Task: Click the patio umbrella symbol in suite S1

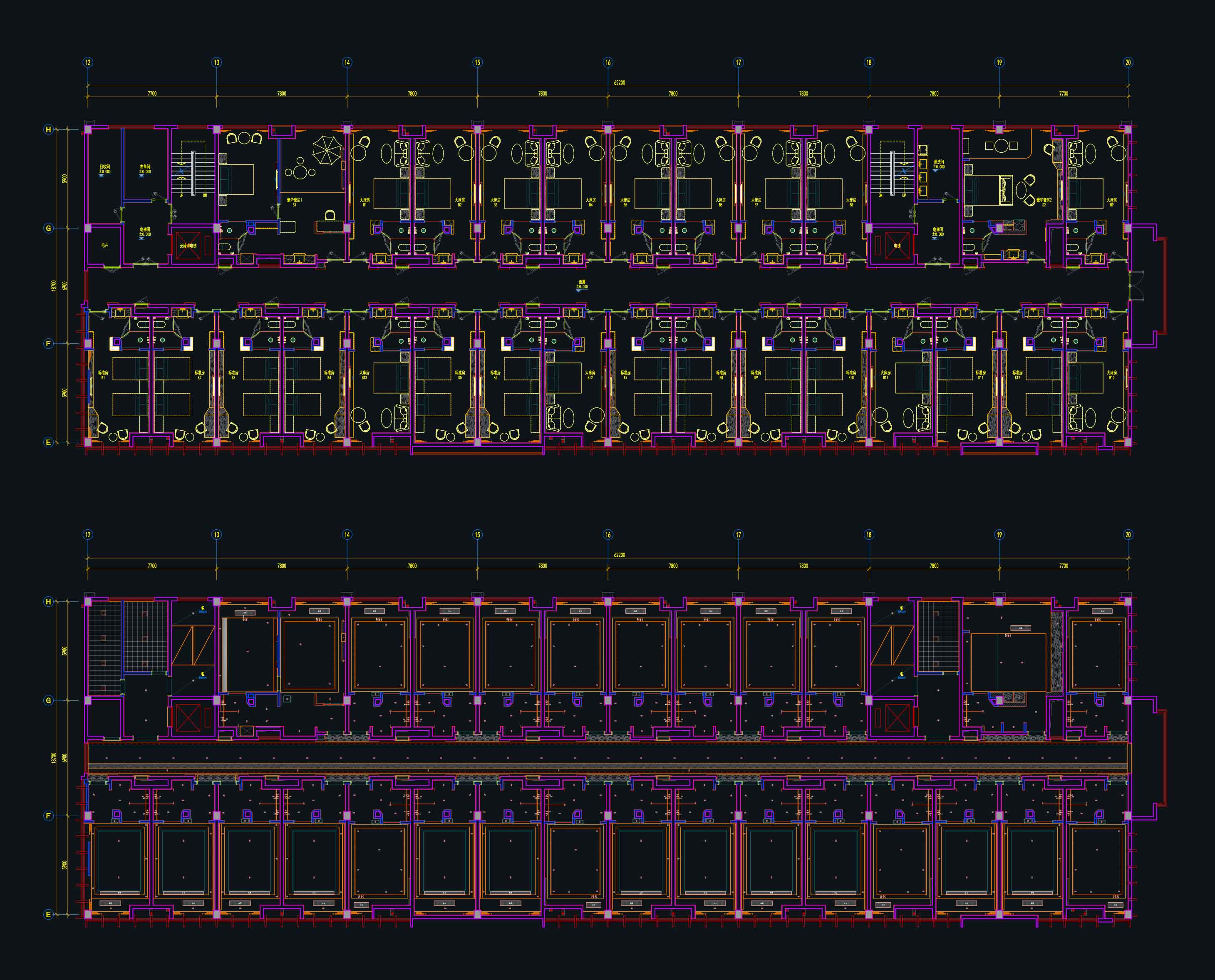Action: pos(327,150)
